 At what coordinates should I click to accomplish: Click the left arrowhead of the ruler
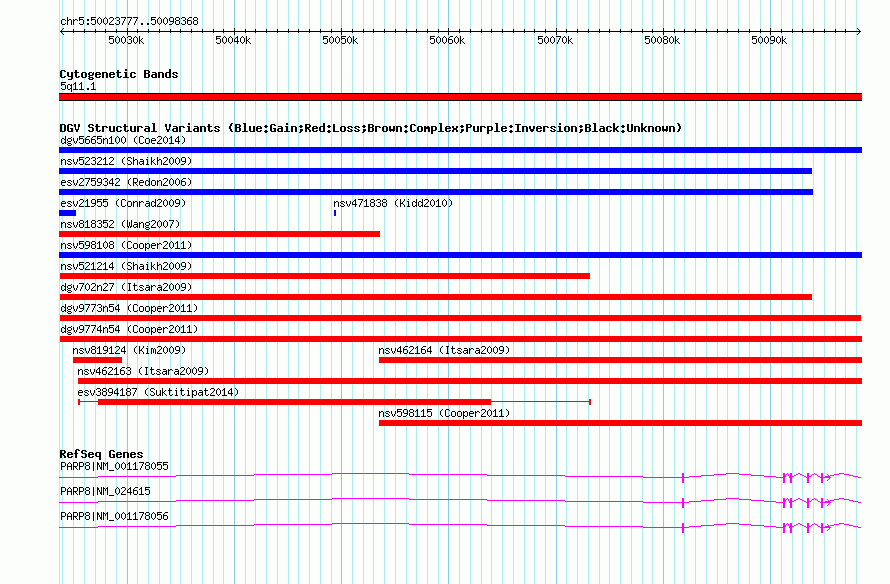click(x=62, y=31)
